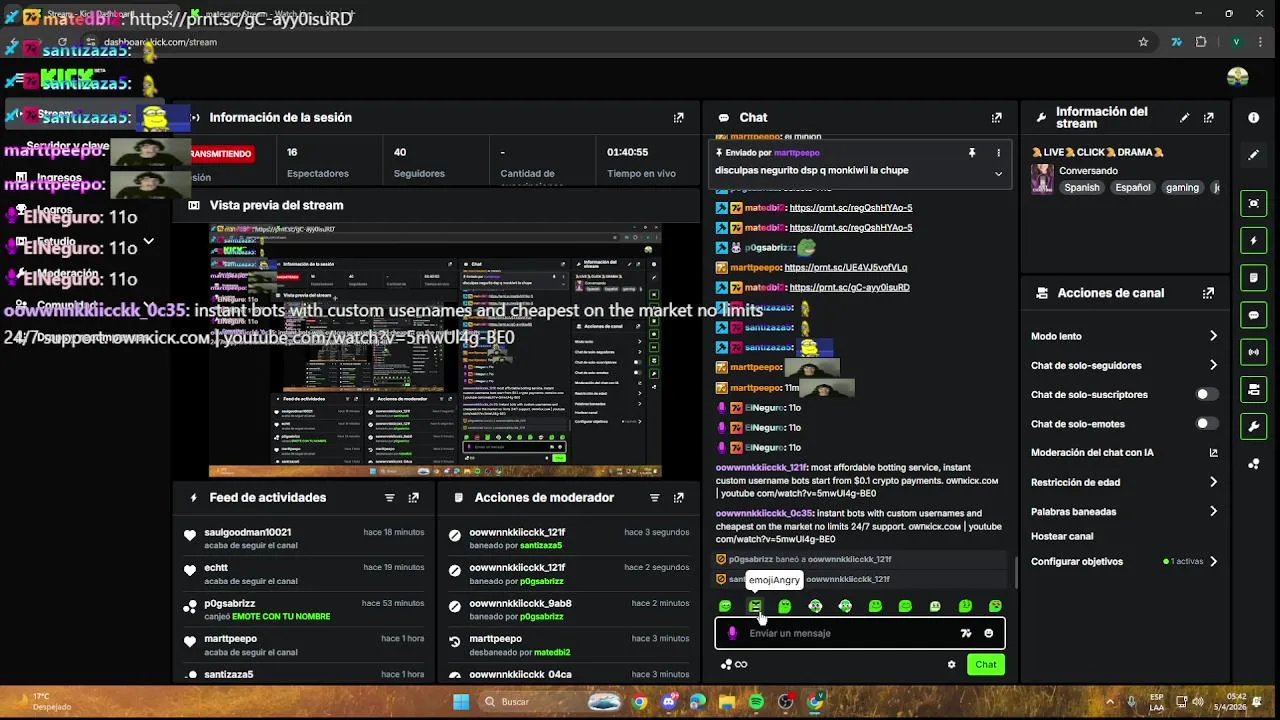Expand Modo lento options

[x=1214, y=336]
